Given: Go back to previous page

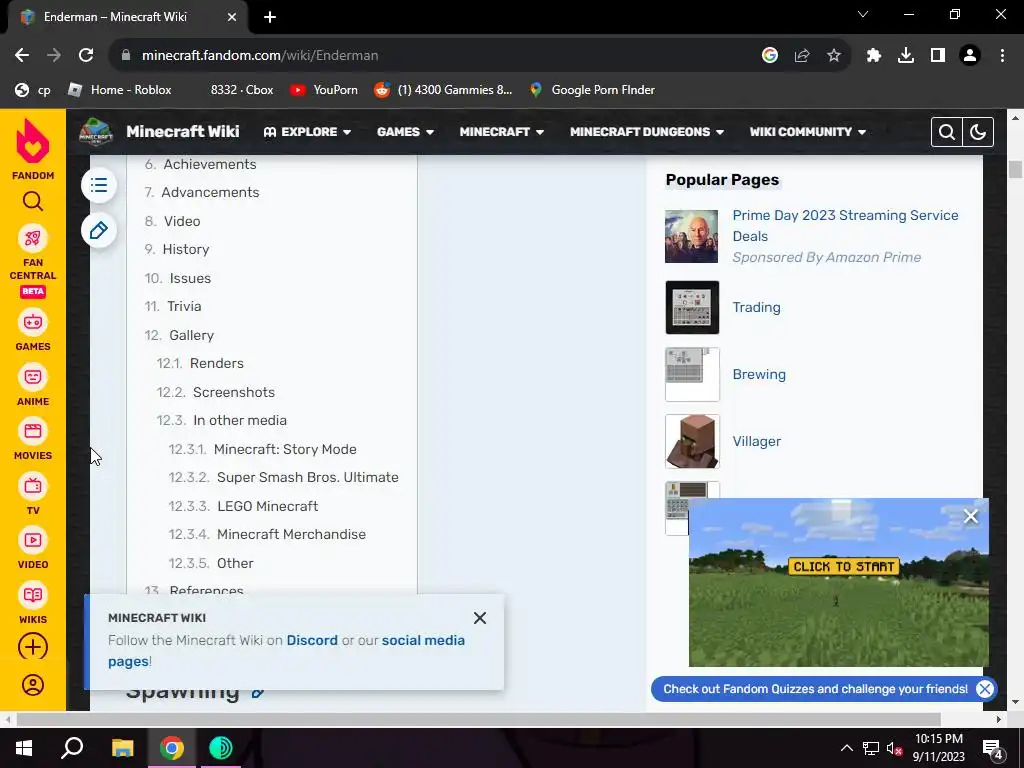Looking at the screenshot, I should [x=22, y=56].
